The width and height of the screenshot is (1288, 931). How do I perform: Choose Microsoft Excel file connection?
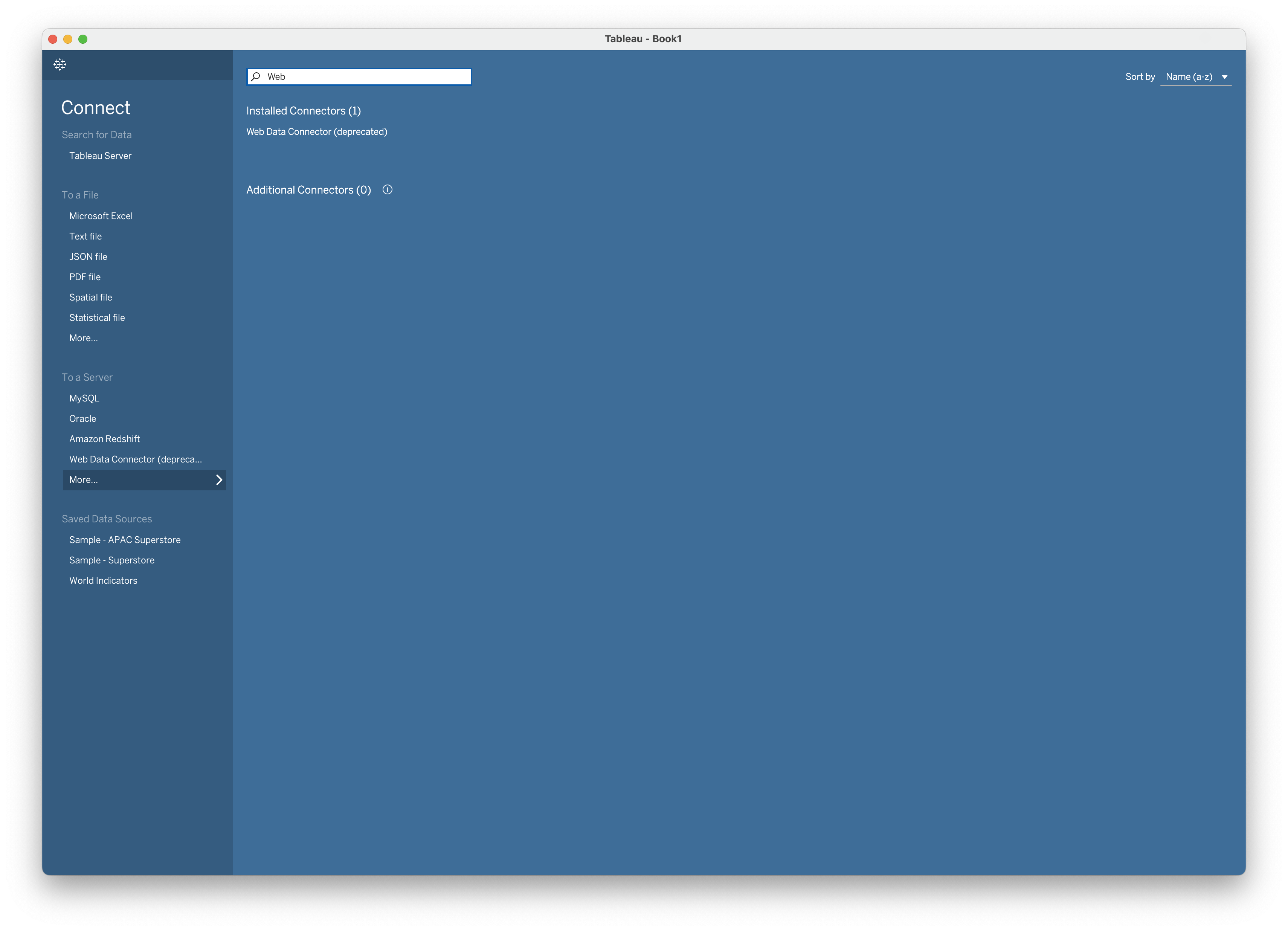pos(101,216)
